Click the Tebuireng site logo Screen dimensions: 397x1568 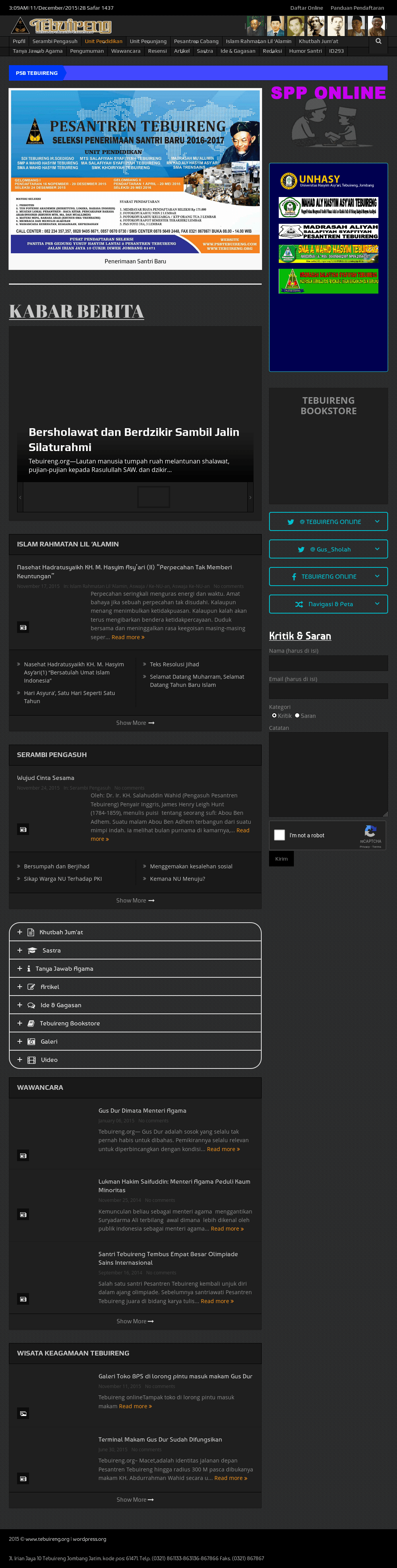tap(62, 26)
